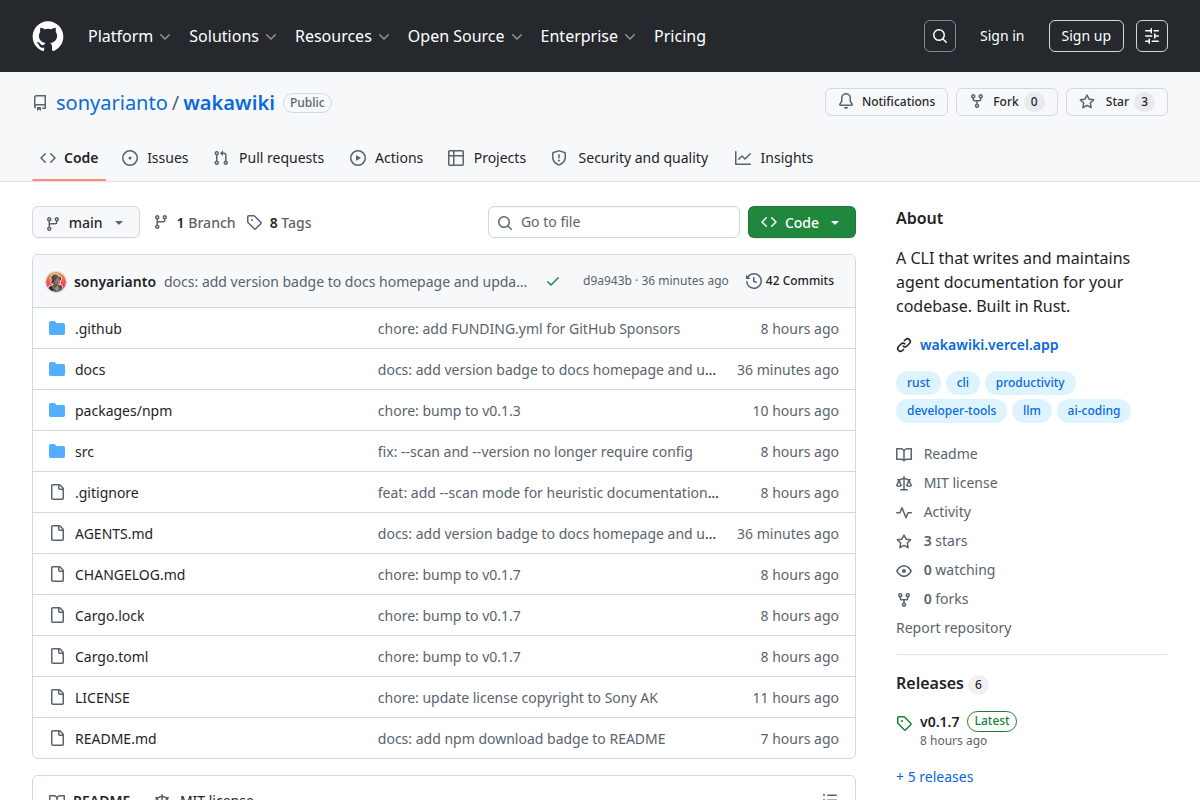Expand the Enterprise menu

[x=588, y=36]
